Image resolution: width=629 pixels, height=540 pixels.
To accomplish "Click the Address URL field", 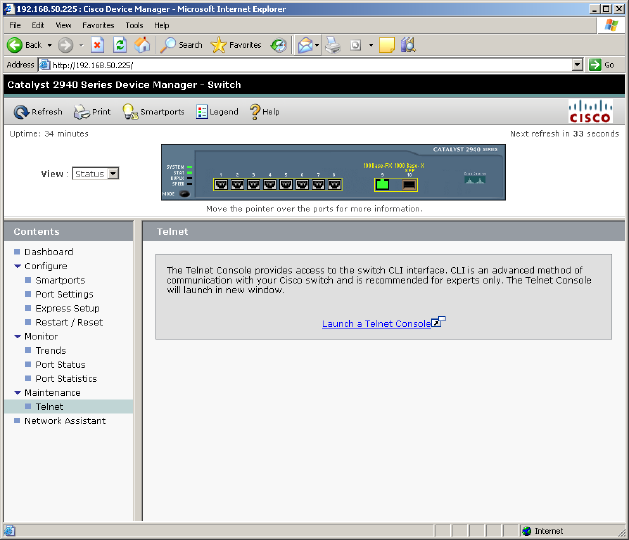I will tap(305, 65).
